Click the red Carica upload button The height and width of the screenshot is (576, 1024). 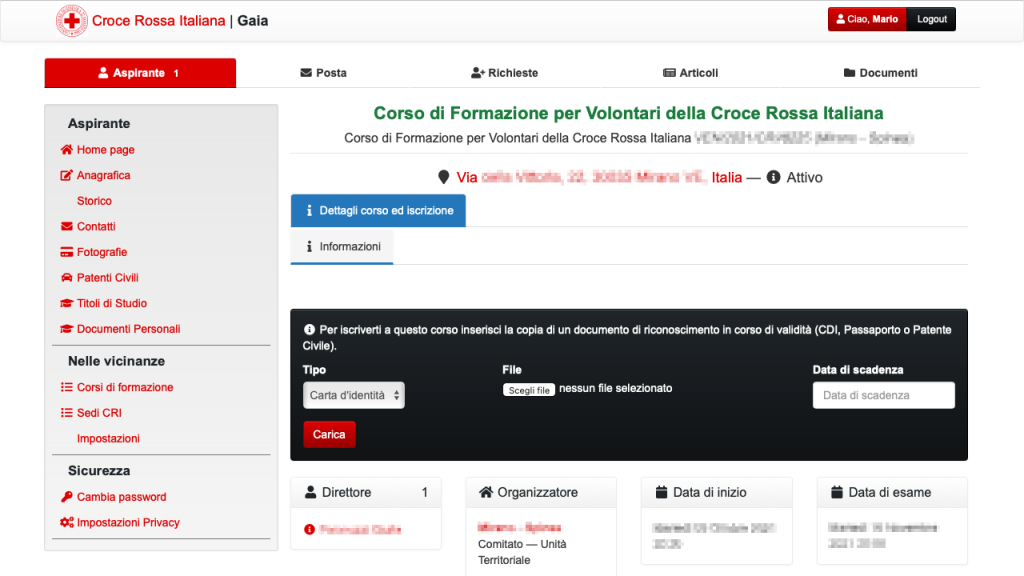(x=329, y=434)
